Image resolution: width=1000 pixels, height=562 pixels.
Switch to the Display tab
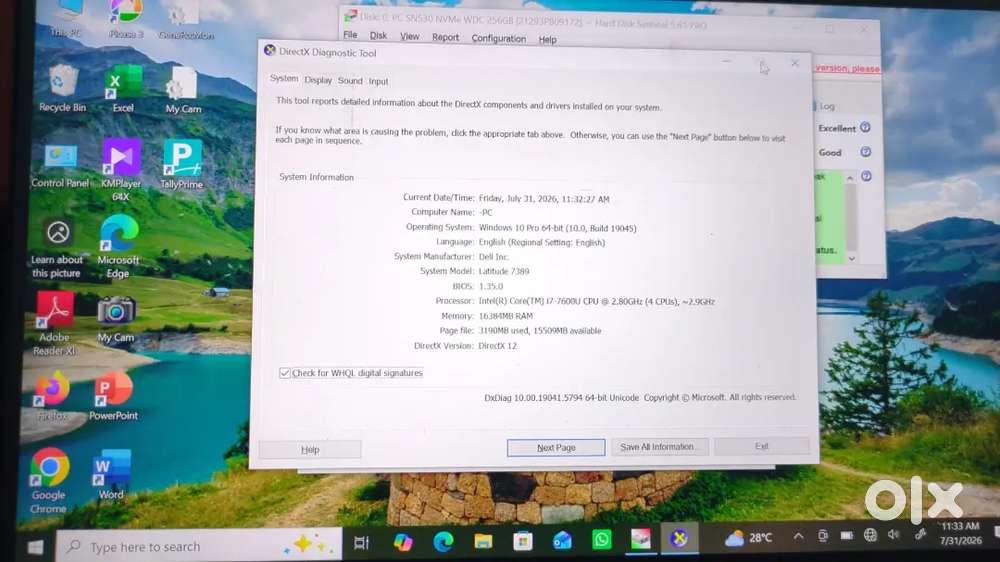(318, 80)
